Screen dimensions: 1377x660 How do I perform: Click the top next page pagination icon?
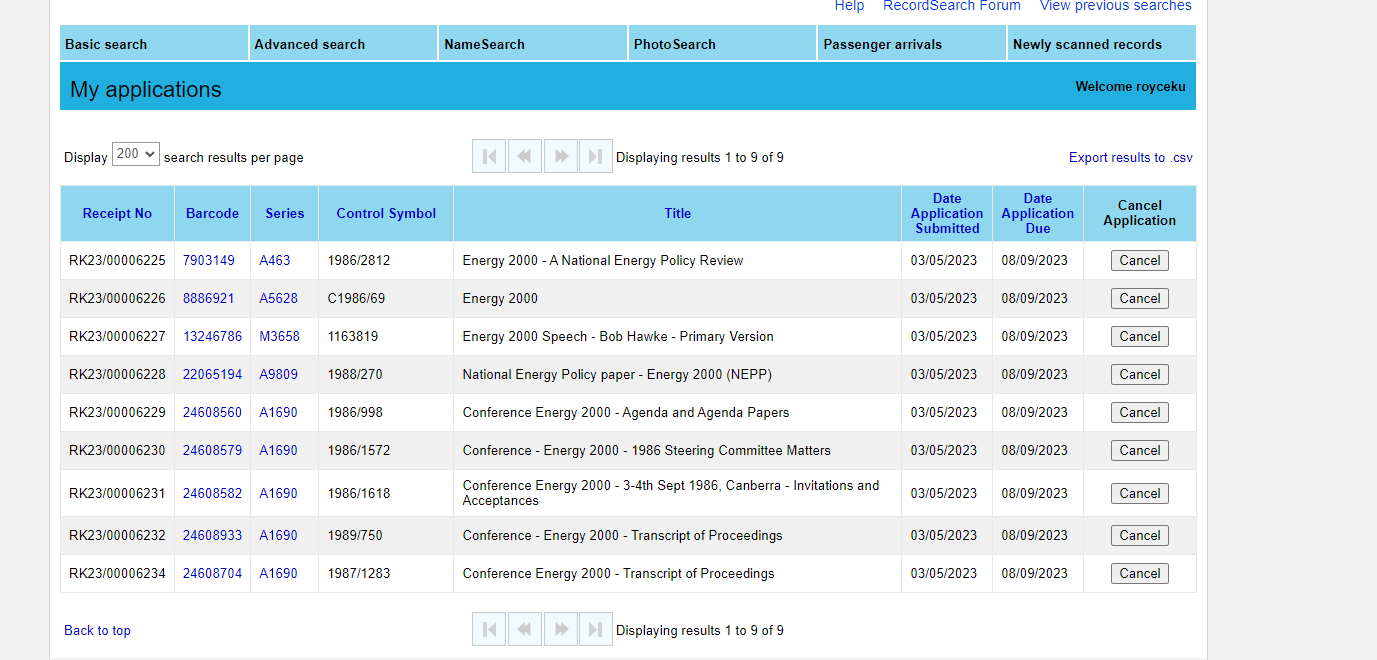pyautogui.click(x=561, y=156)
